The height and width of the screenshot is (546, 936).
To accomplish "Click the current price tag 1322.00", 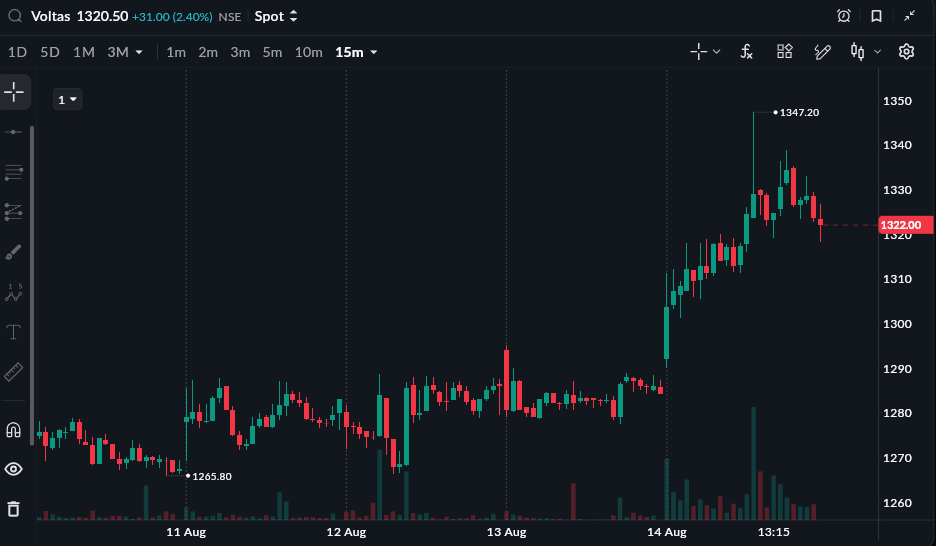I will 905,225.
